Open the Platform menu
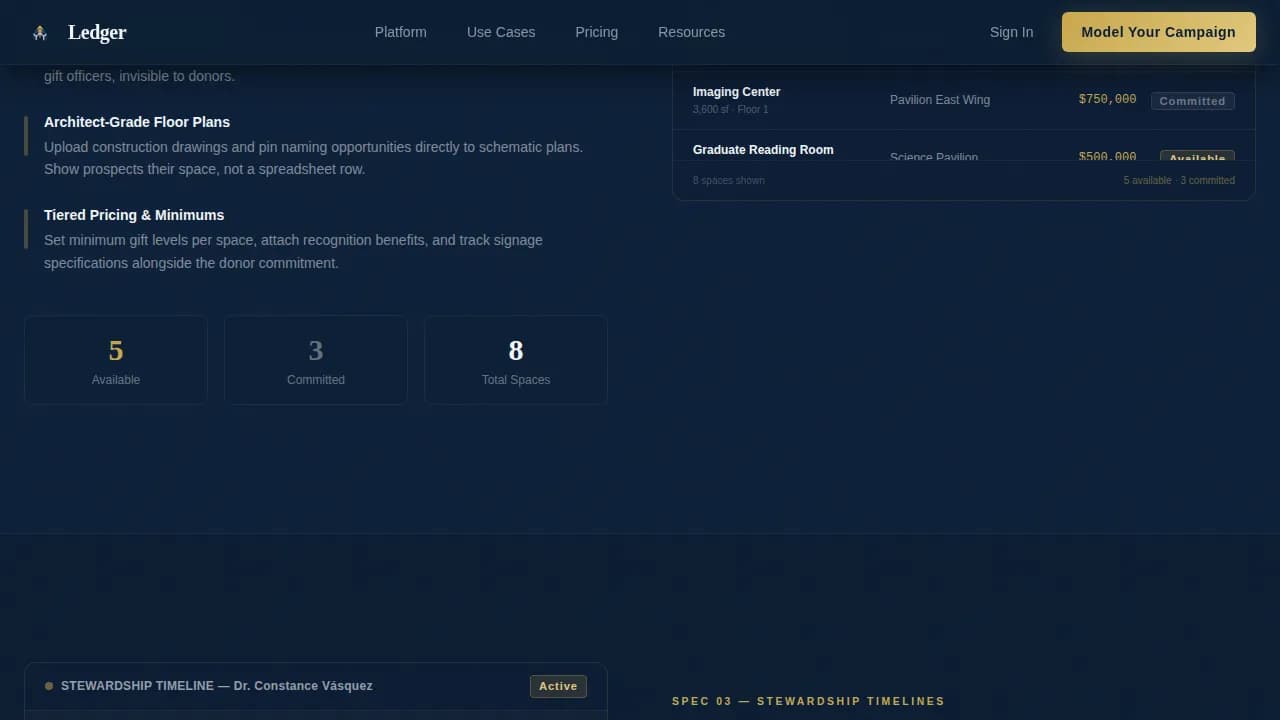The image size is (1280, 720). click(x=401, y=32)
